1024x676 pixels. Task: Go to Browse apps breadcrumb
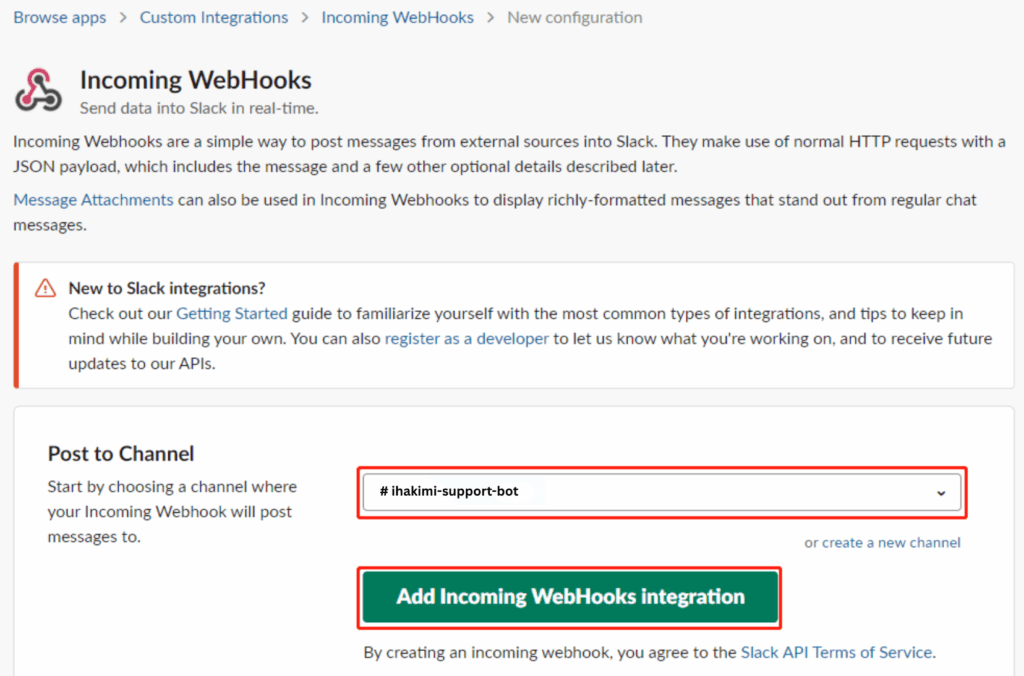60,18
